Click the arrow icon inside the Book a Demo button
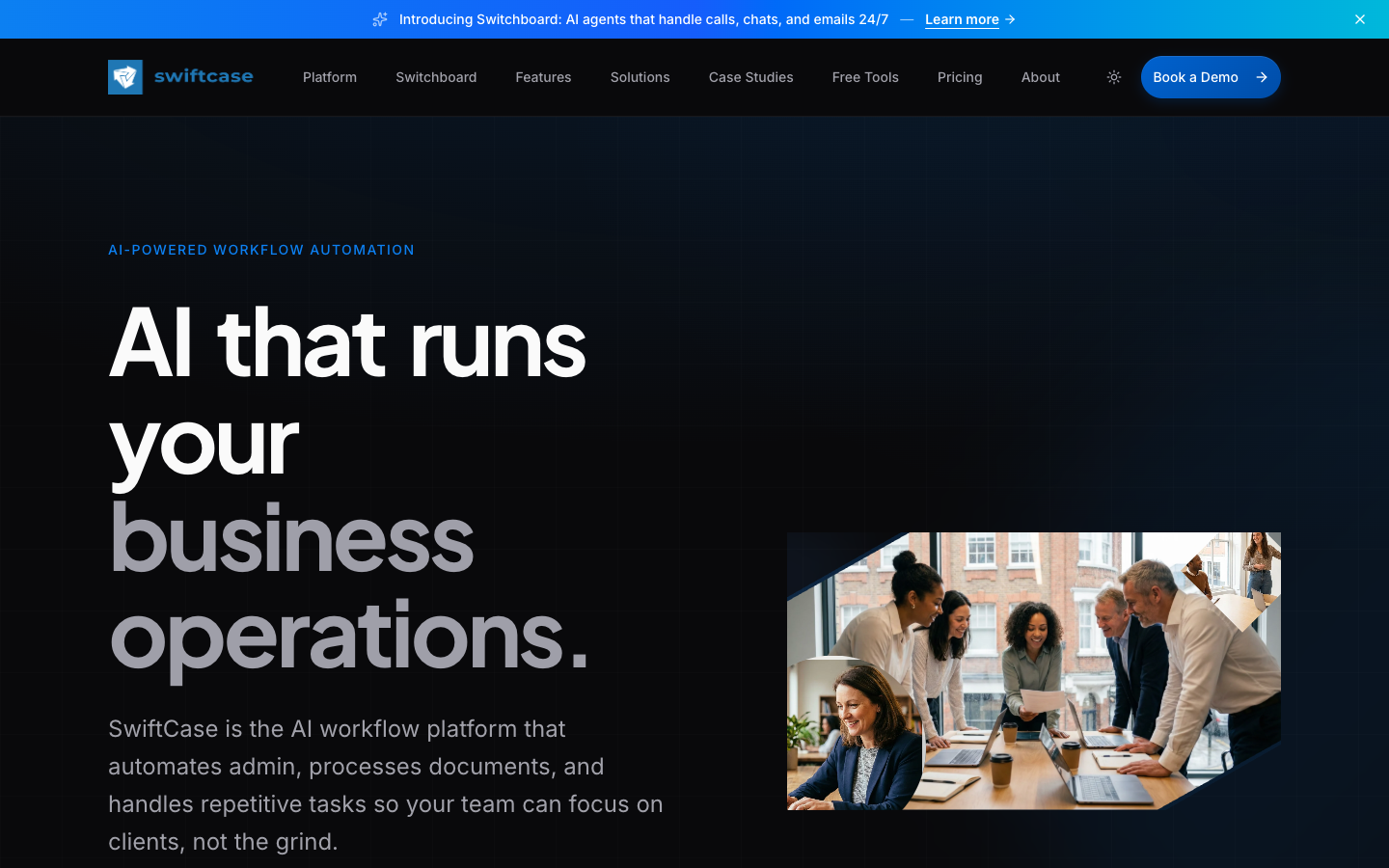 pos(1262,76)
